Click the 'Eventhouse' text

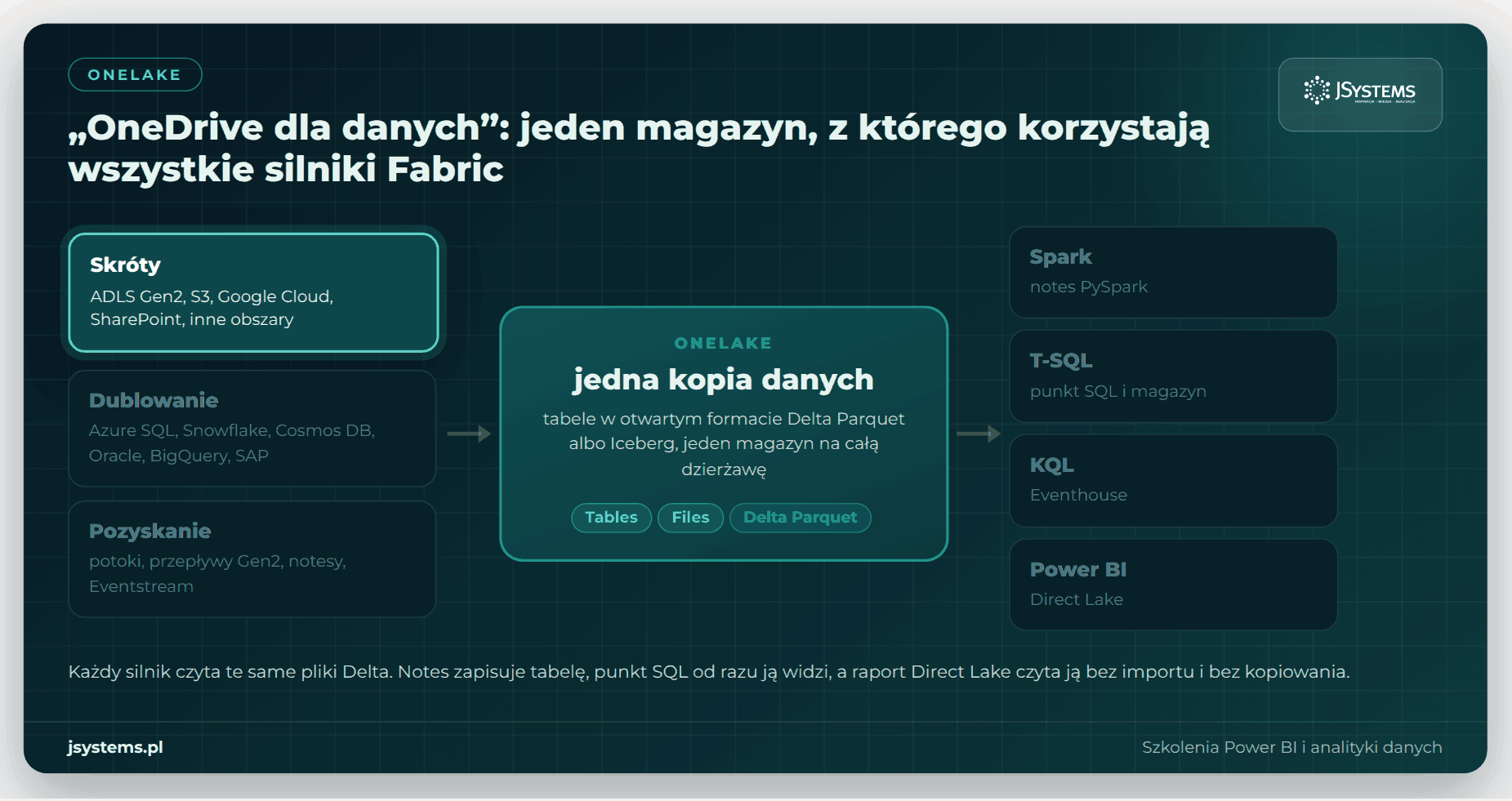pyautogui.click(x=1078, y=495)
